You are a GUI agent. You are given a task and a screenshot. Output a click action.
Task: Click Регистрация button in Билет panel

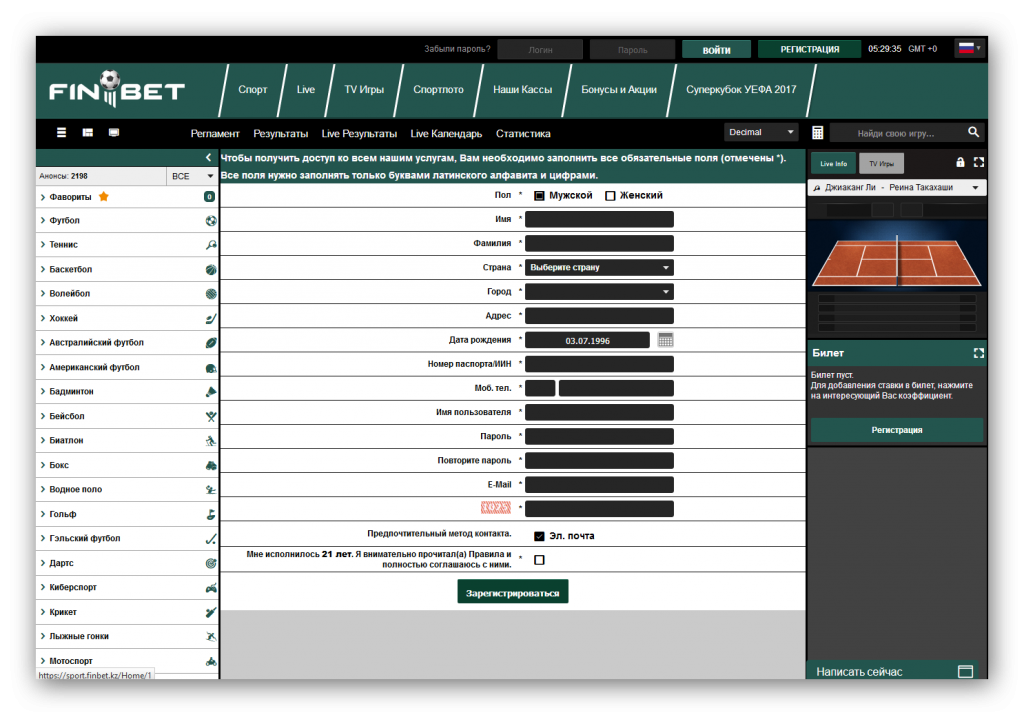897,430
